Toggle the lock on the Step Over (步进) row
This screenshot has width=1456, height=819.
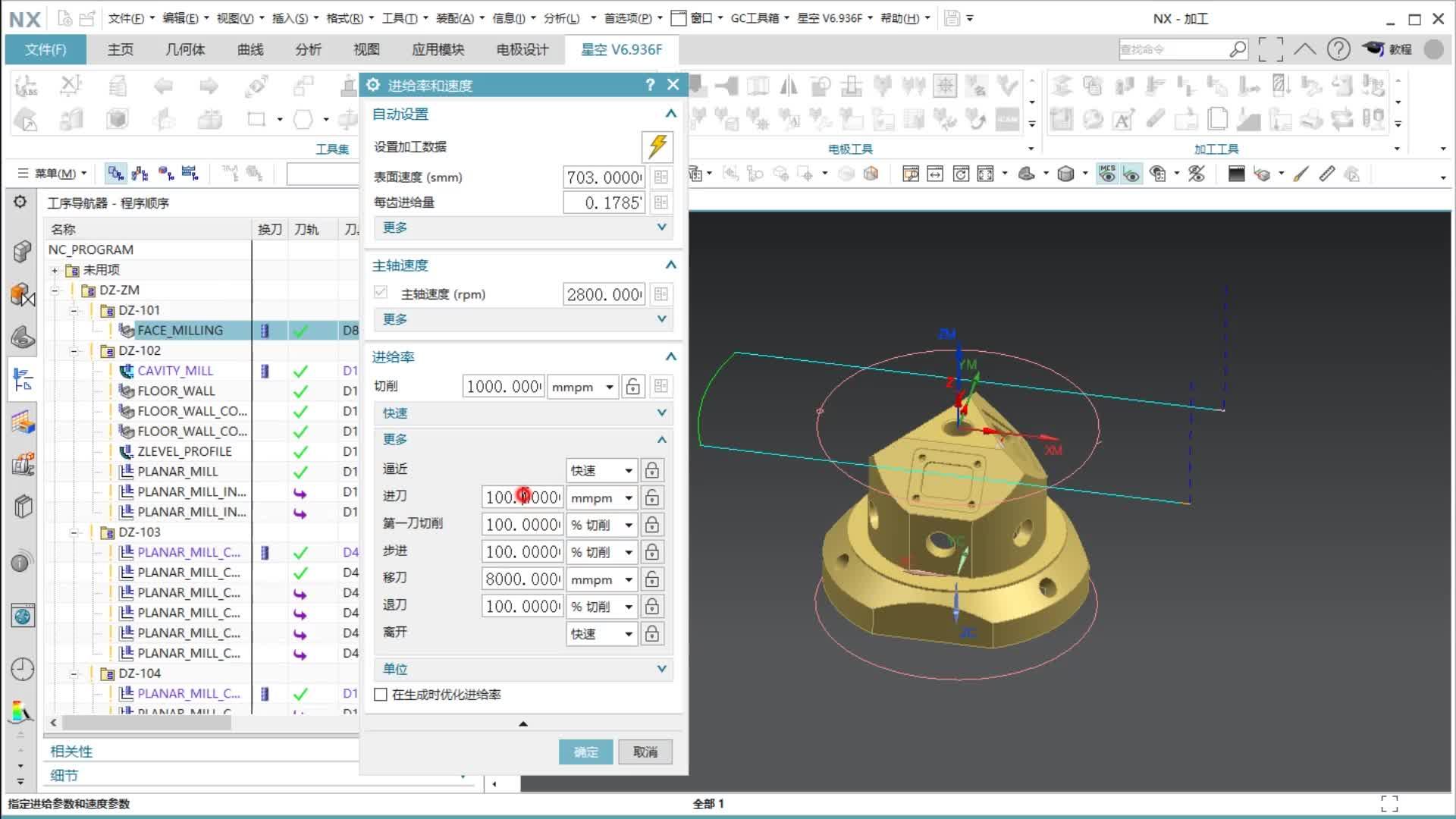coord(651,552)
